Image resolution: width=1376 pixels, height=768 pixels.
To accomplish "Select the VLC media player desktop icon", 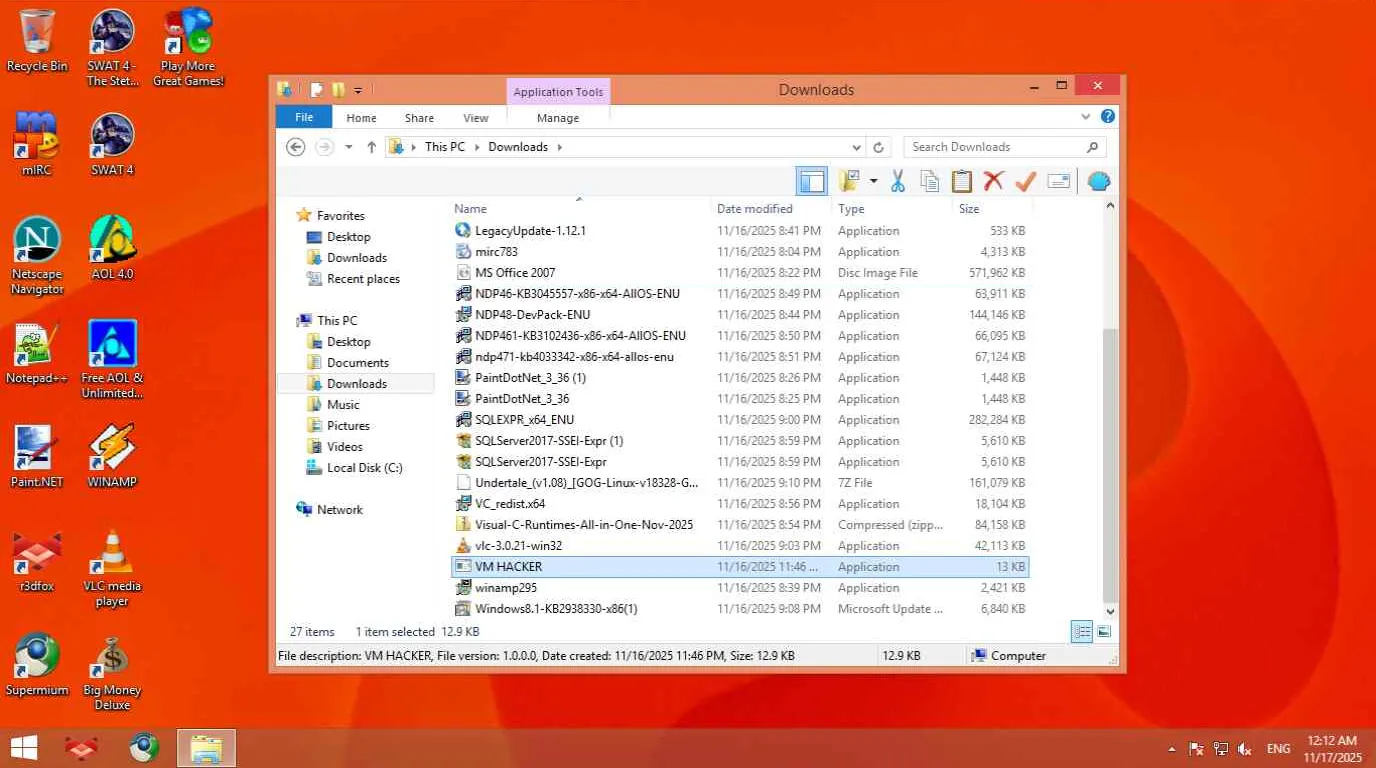I will click(112, 568).
